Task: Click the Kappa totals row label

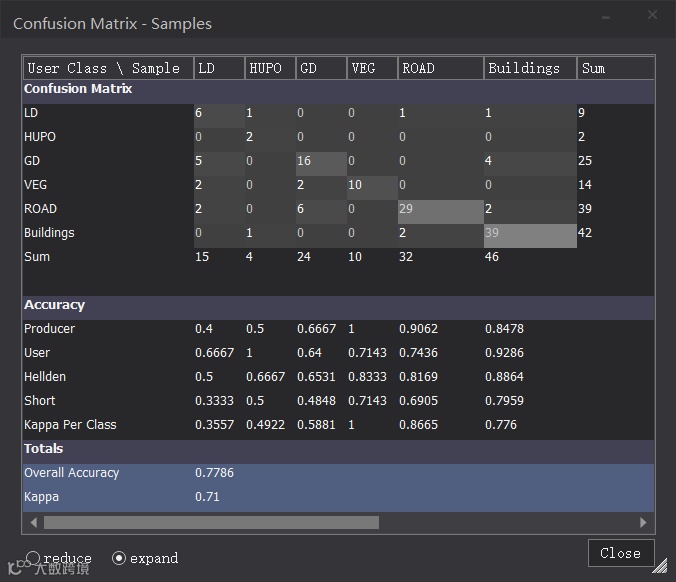Action: [x=41, y=497]
